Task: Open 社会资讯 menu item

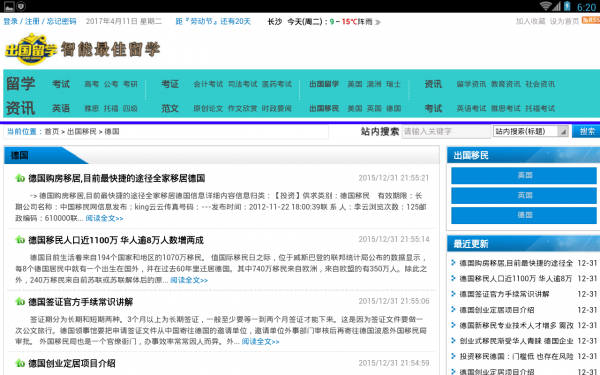Action: [x=540, y=84]
